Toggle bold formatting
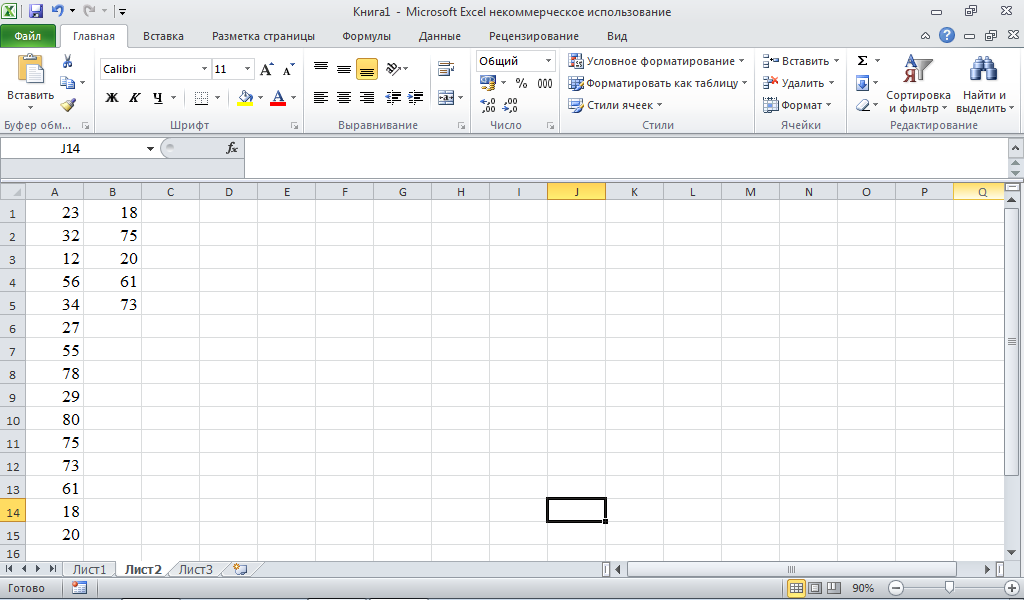This screenshot has width=1024, height=600. [112, 98]
